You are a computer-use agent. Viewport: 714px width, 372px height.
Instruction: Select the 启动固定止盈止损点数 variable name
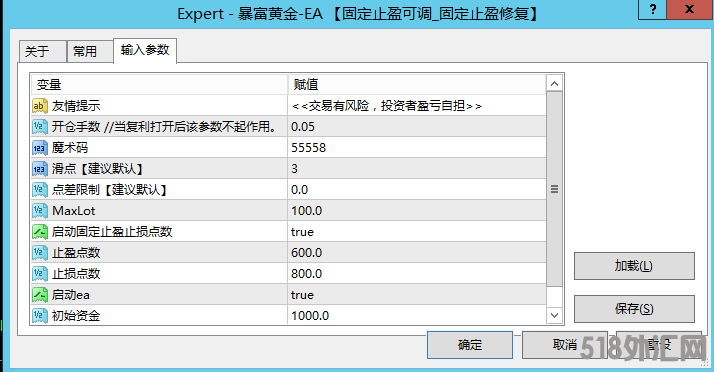pos(112,231)
